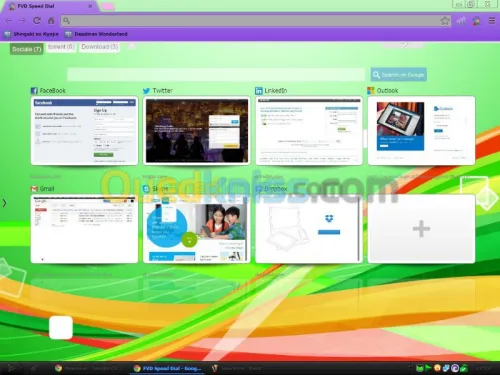The width and height of the screenshot is (500, 375).
Task: Open the Twitter dial thumbnail
Action: [197, 131]
